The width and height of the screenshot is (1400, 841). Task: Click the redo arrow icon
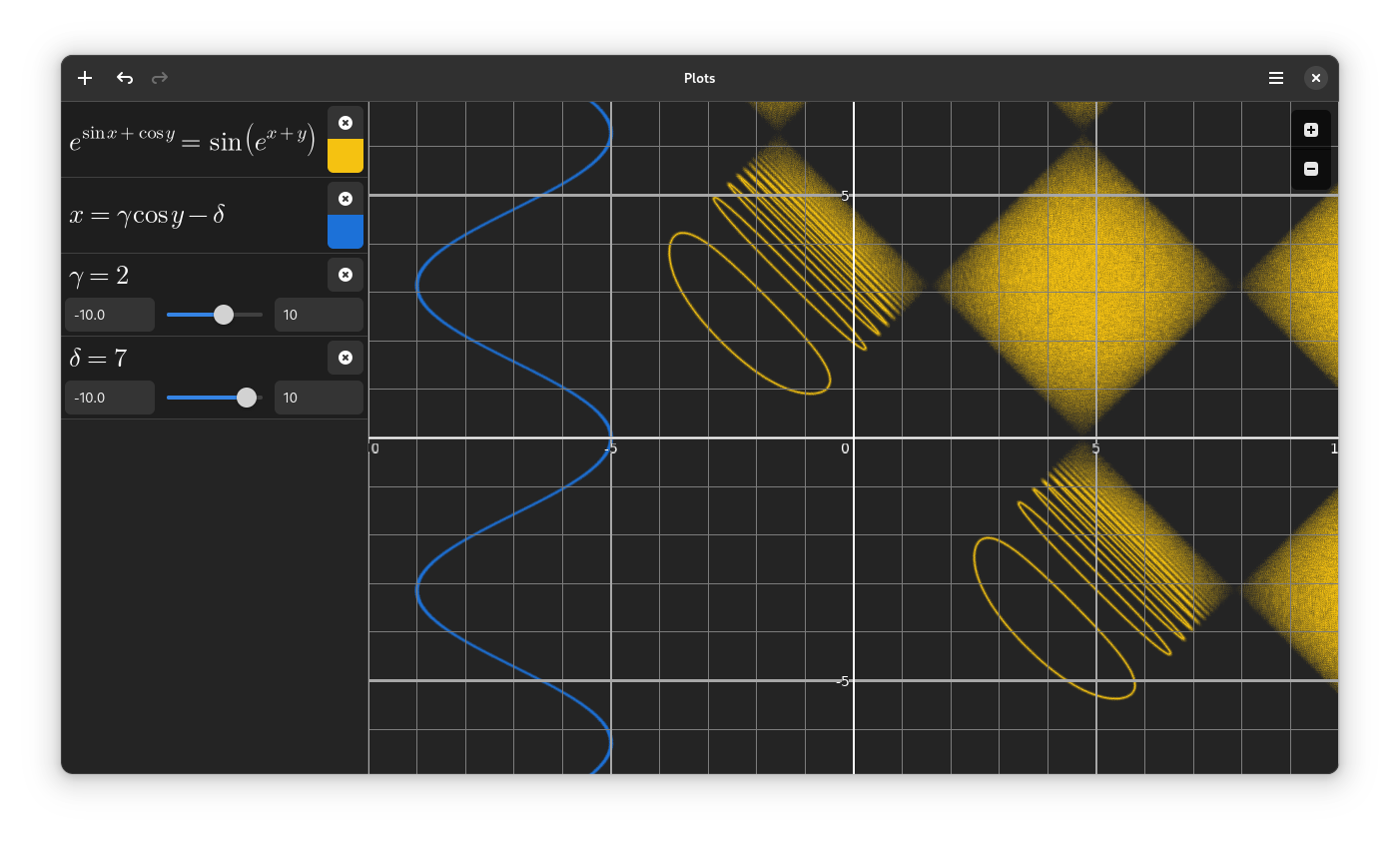coord(159,77)
